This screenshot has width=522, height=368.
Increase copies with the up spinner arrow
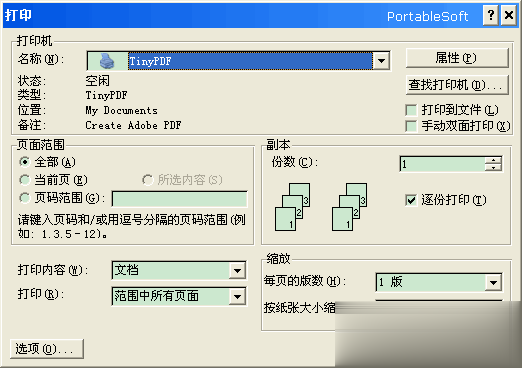pos(493,160)
